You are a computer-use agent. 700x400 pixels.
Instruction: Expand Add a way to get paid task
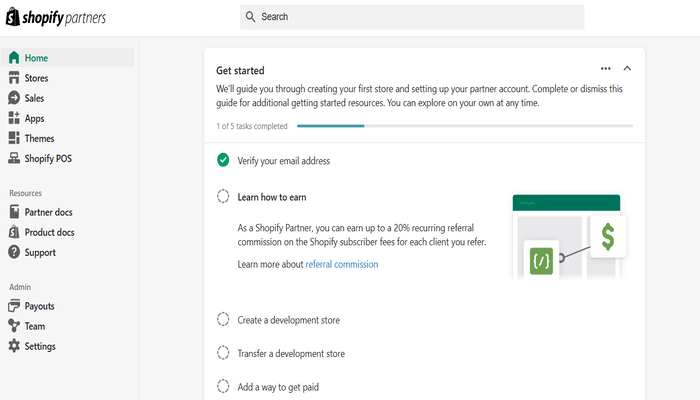pyautogui.click(x=278, y=387)
